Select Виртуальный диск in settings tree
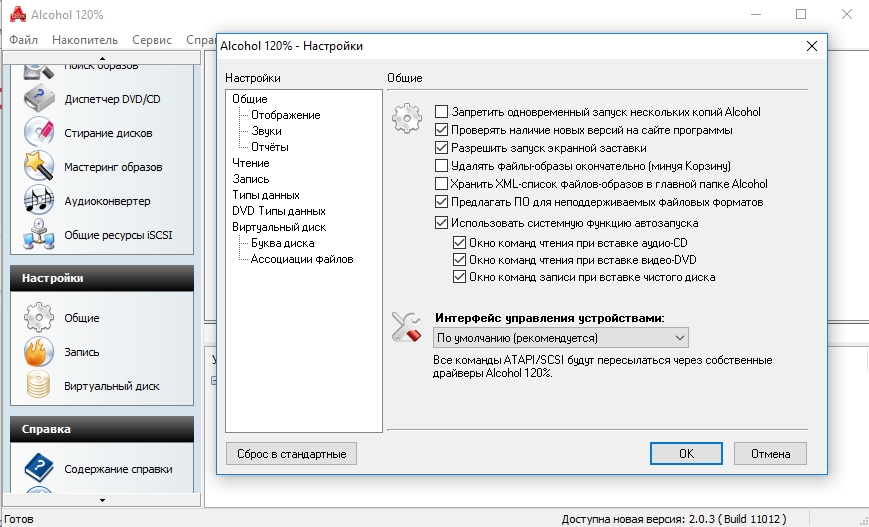 click(x=279, y=227)
